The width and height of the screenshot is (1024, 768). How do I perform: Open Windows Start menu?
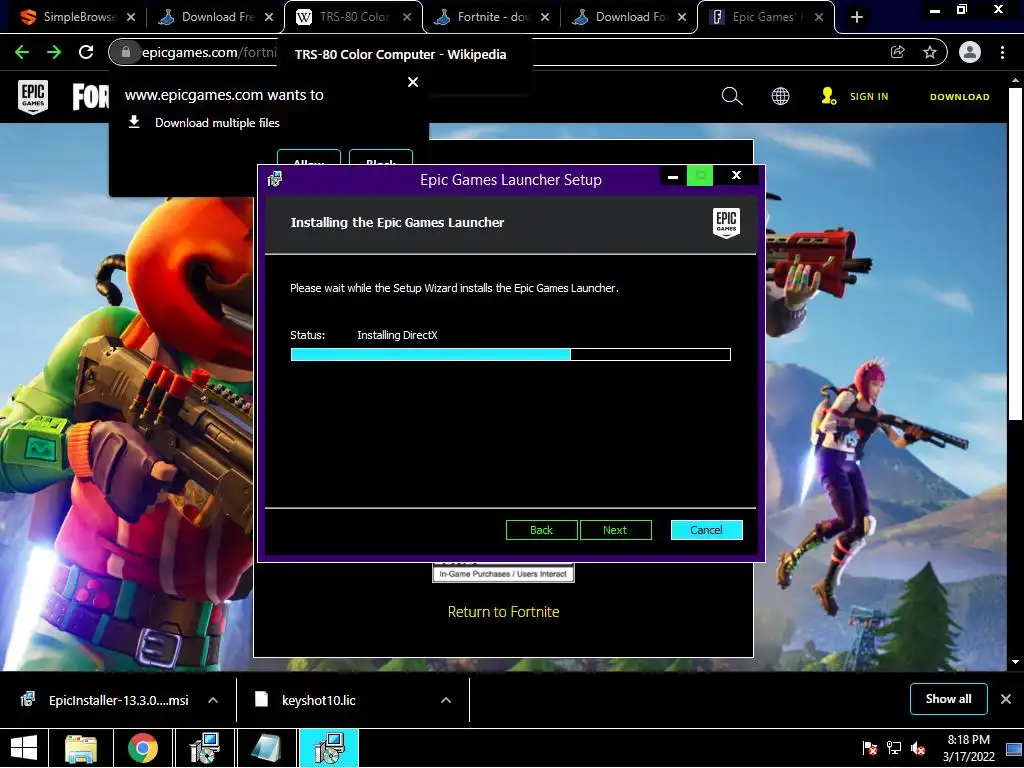pyautogui.click(x=24, y=748)
